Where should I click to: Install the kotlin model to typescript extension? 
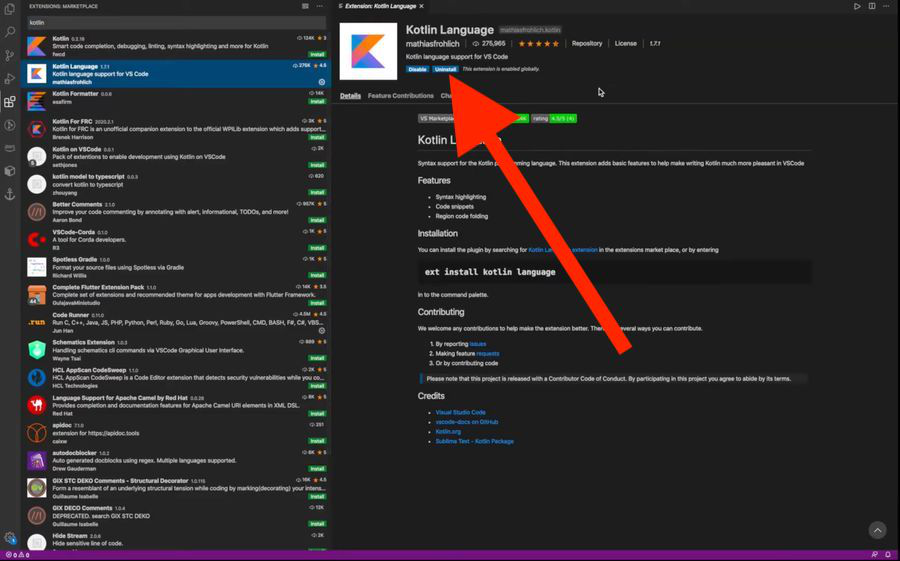tap(317, 192)
